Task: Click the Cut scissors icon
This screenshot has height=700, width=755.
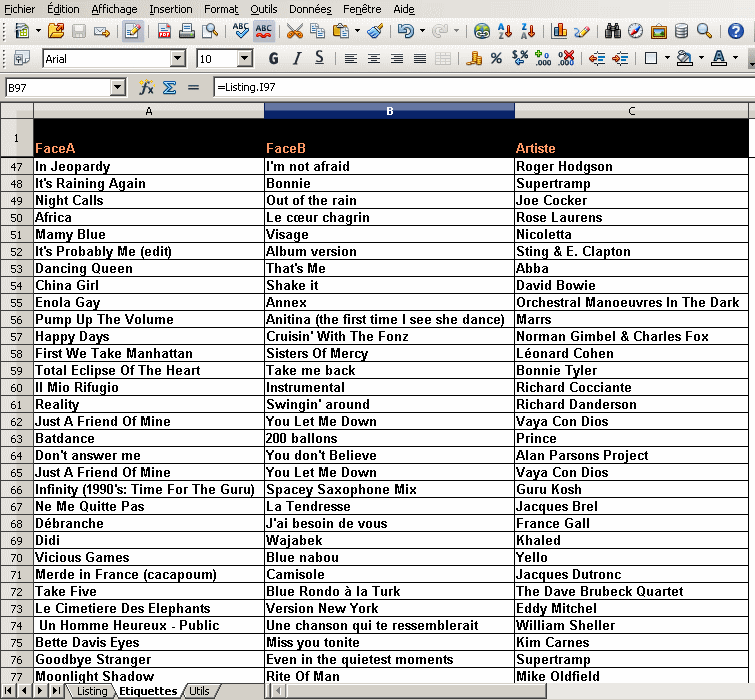Action: (x=295, y=31)
